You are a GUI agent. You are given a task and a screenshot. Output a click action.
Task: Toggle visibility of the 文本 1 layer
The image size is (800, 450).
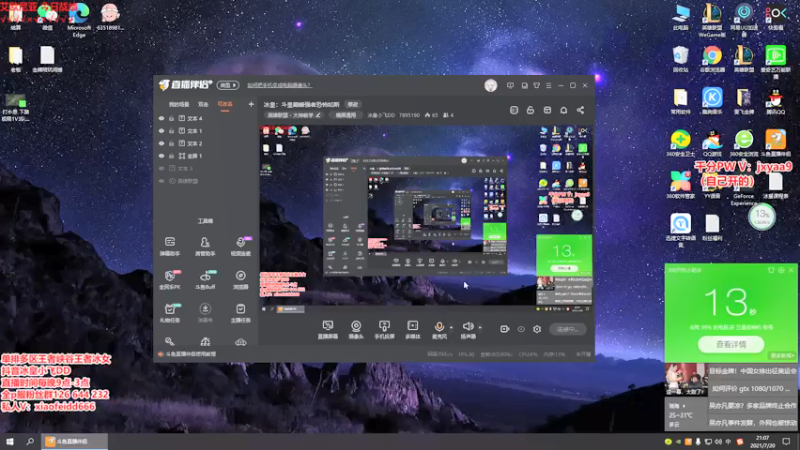pyautogui.click(x=161, y=131)
